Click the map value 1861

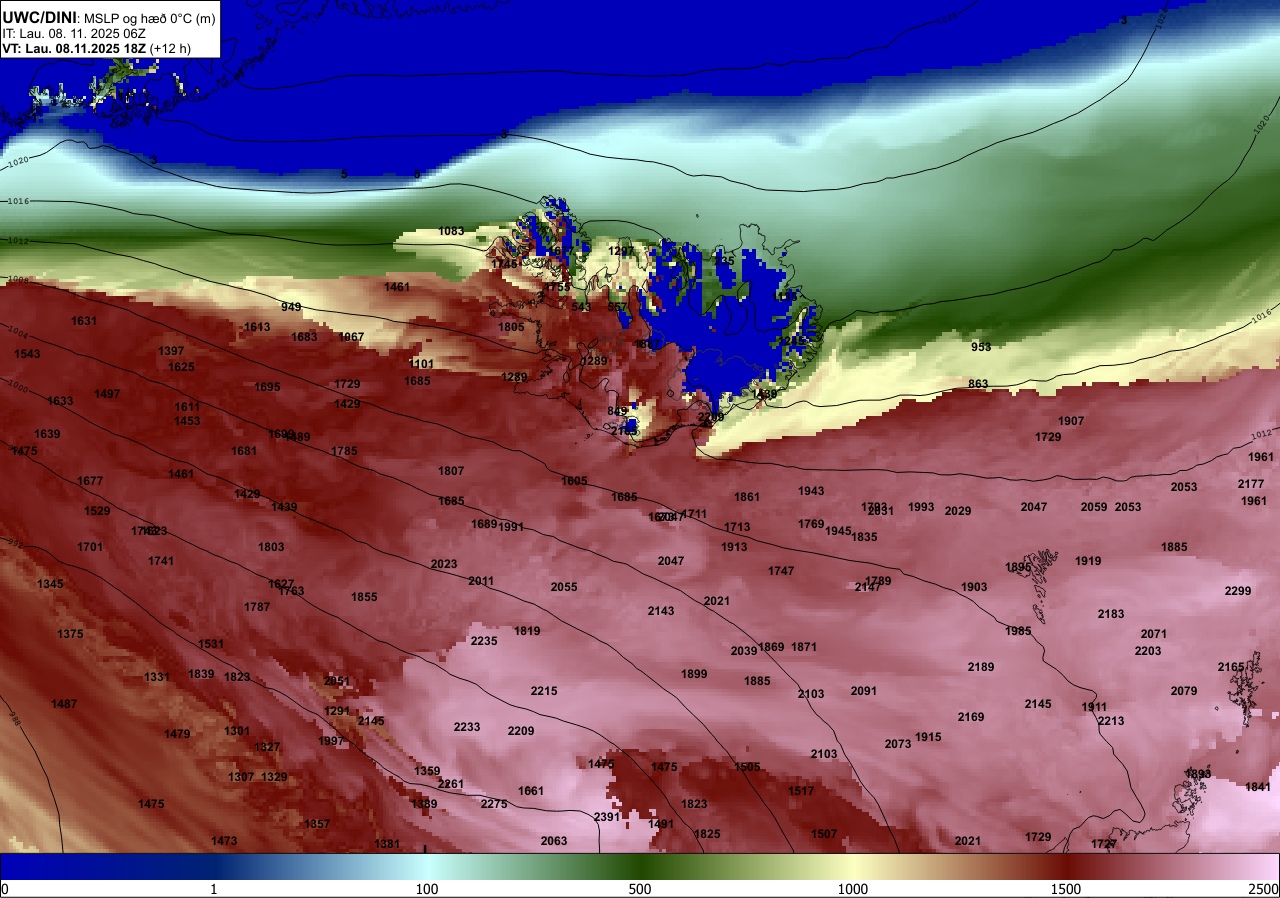coord(747,497)
